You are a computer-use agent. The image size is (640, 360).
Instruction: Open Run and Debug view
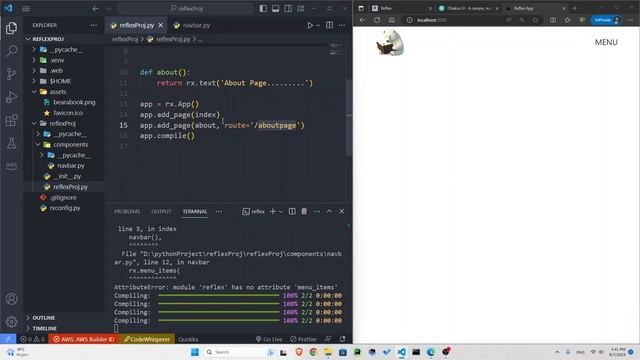coord(11,97)
